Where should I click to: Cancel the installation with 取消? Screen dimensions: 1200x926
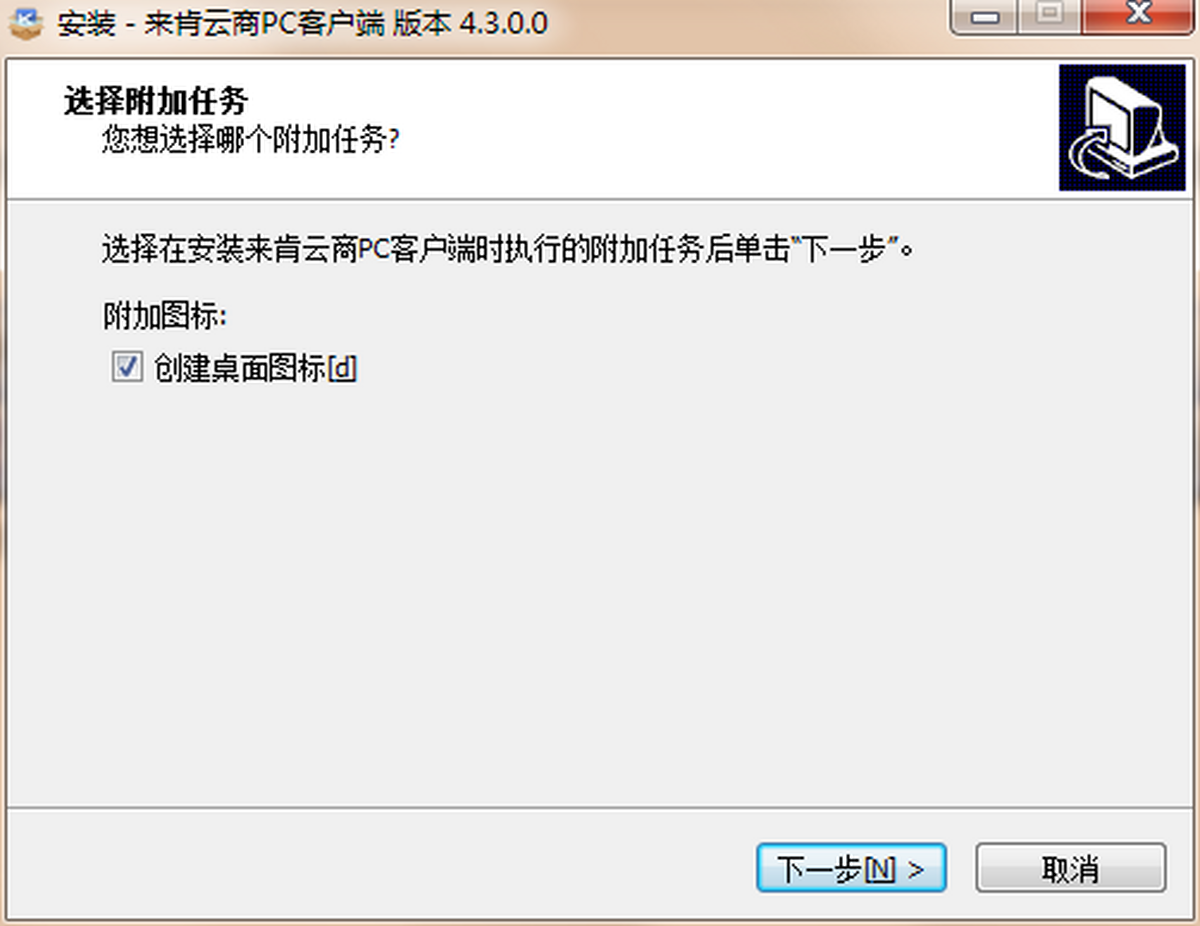tap(1070, 869)
